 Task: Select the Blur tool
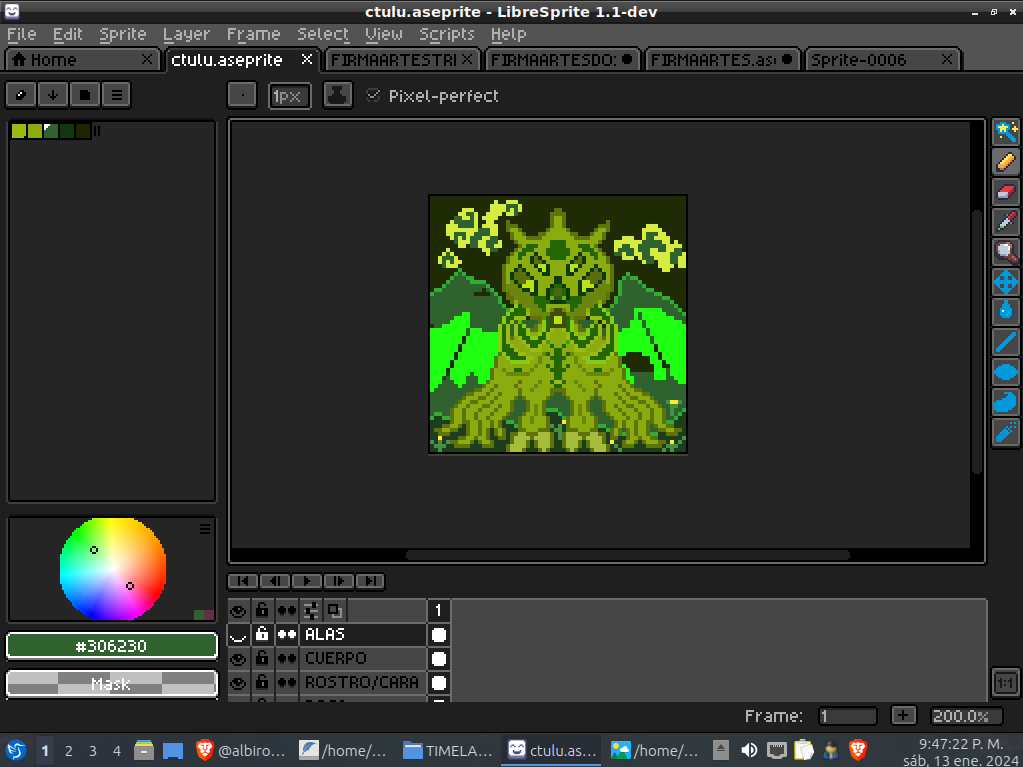pos(1005,432)
